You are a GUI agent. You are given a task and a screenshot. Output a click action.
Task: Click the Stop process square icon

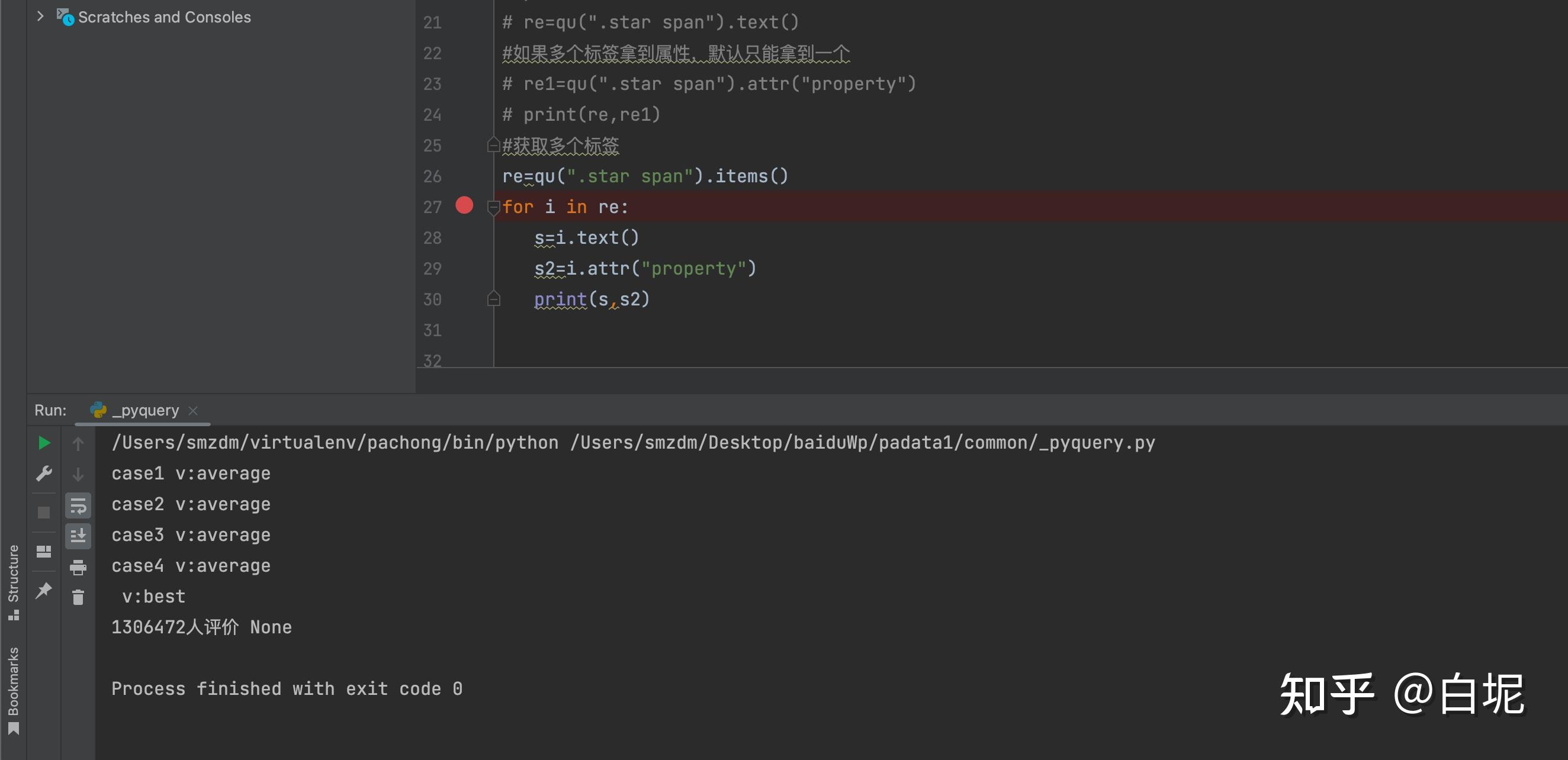point(44,513)
